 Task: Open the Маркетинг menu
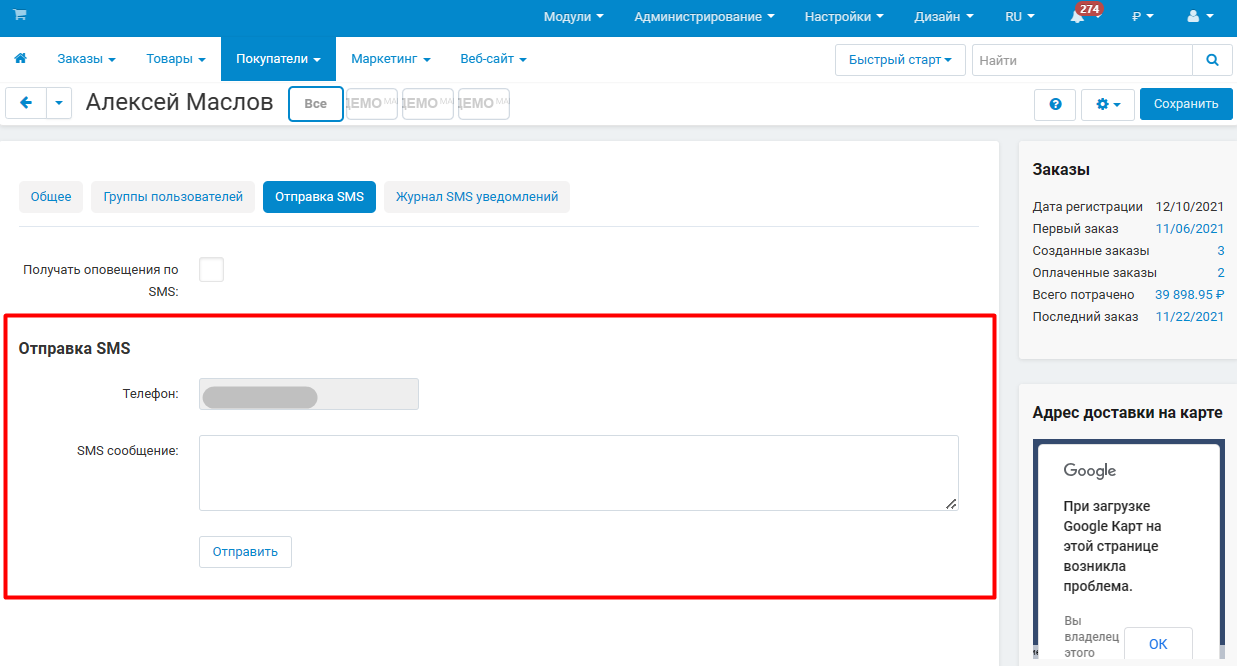390,59
